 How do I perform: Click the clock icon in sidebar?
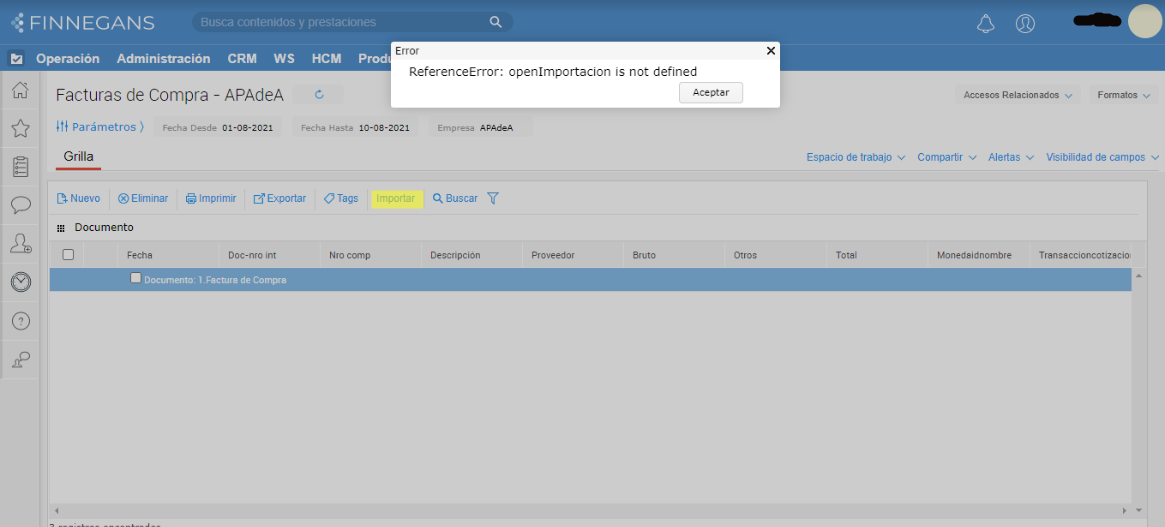tap(20, 282)
